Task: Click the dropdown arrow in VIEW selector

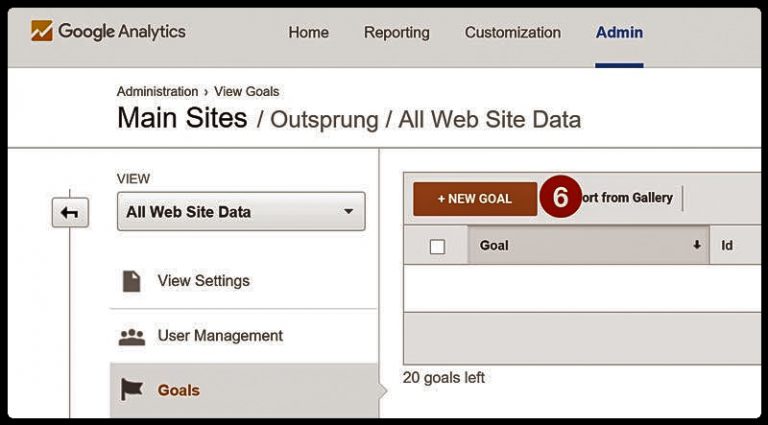Action: (x=349, y=212)
